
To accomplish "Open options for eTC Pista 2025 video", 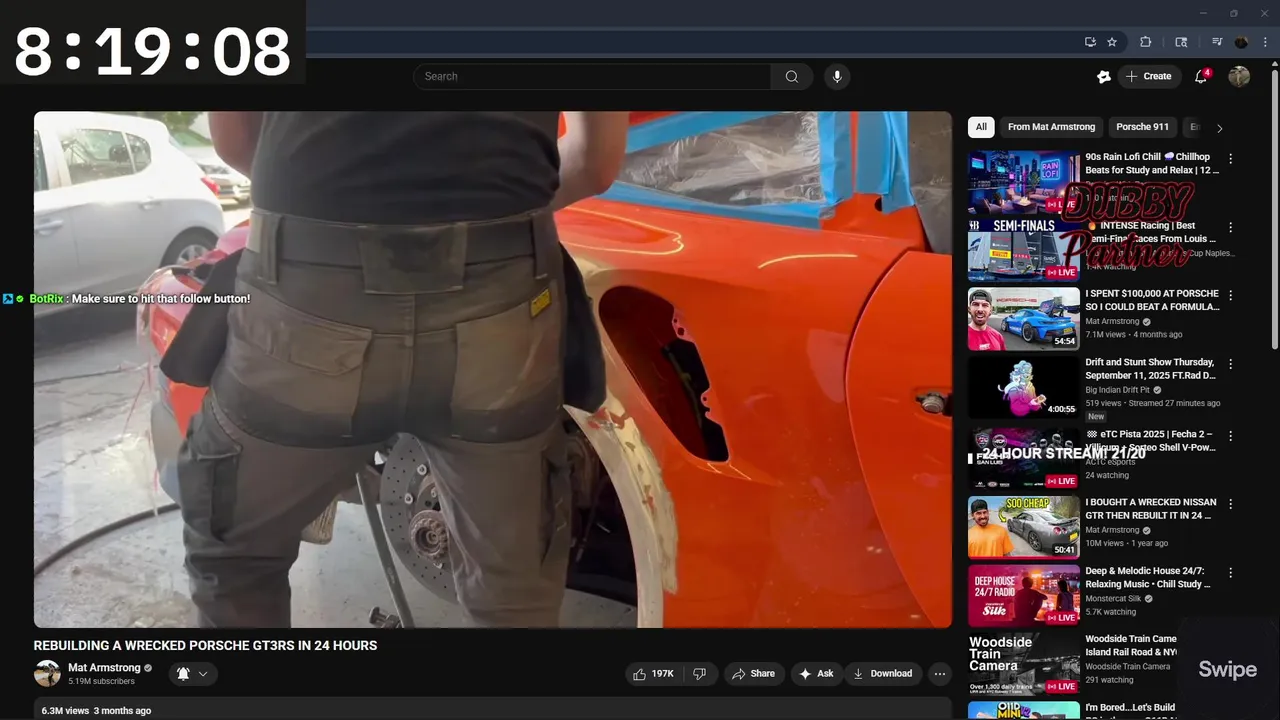I will (x=1231, y=436).
